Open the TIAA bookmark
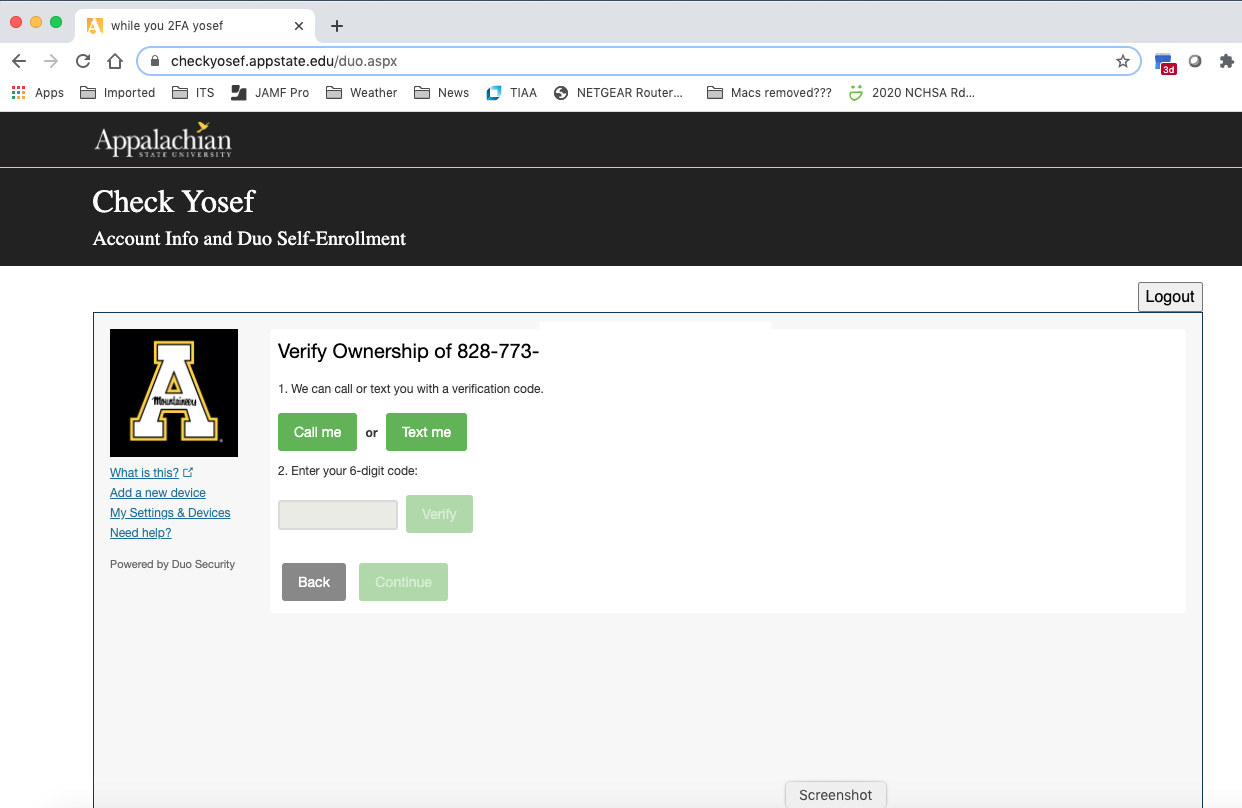The image size is (1242, 808). [x=511, y=92]
